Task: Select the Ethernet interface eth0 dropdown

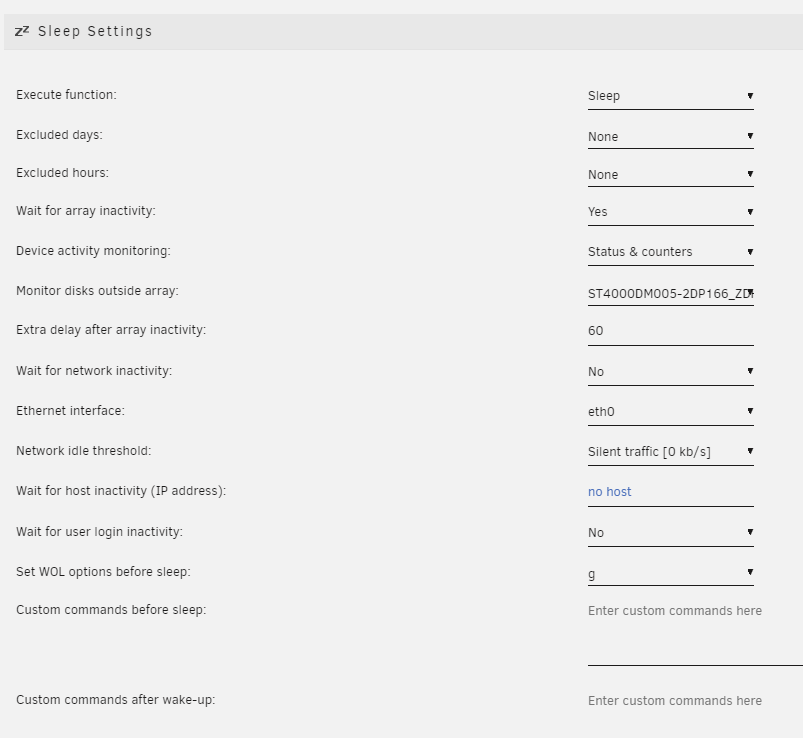Action: pyautogui.click(x=670, y=412)
